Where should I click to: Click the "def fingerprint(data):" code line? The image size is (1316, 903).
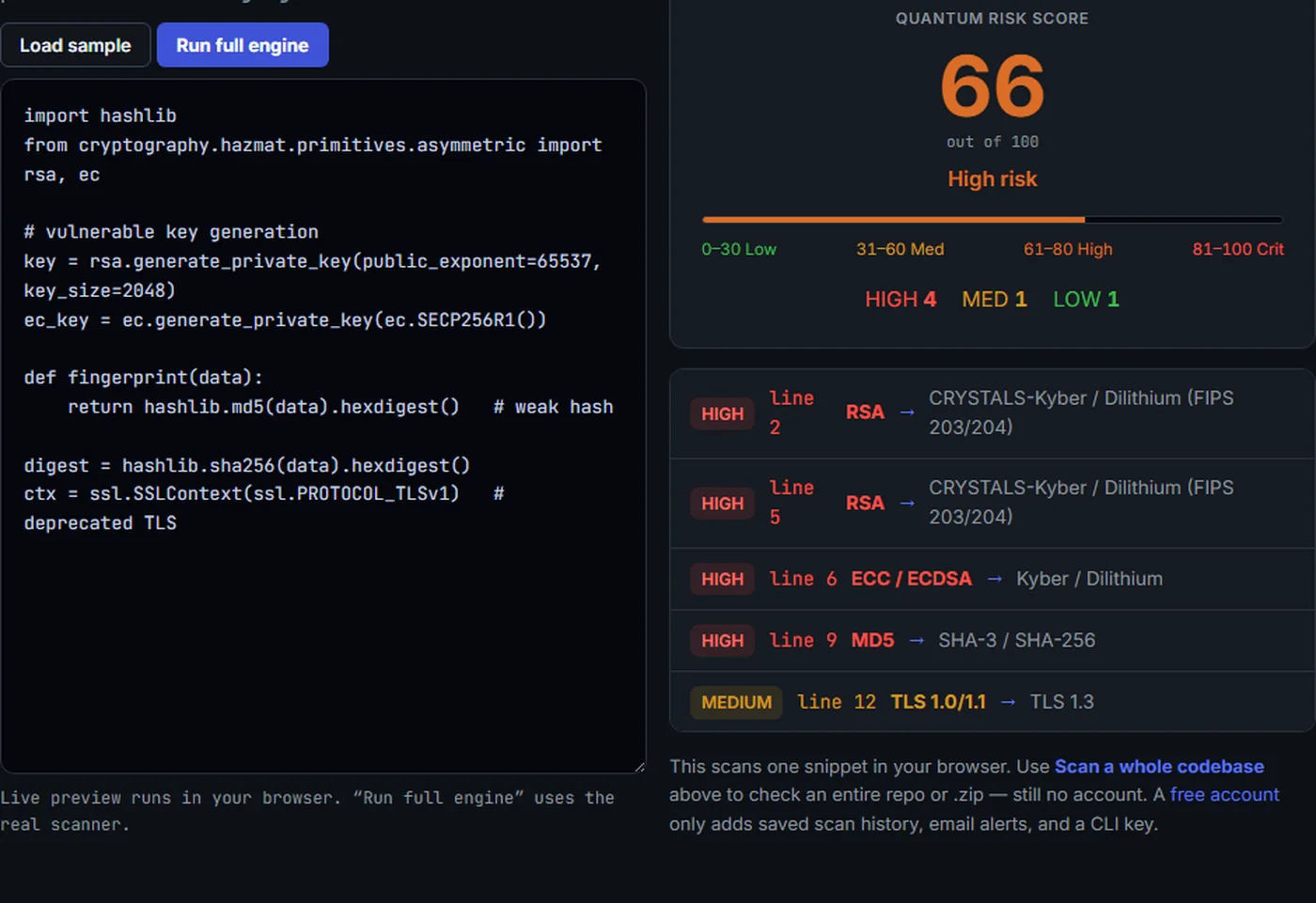coord(143,378)
